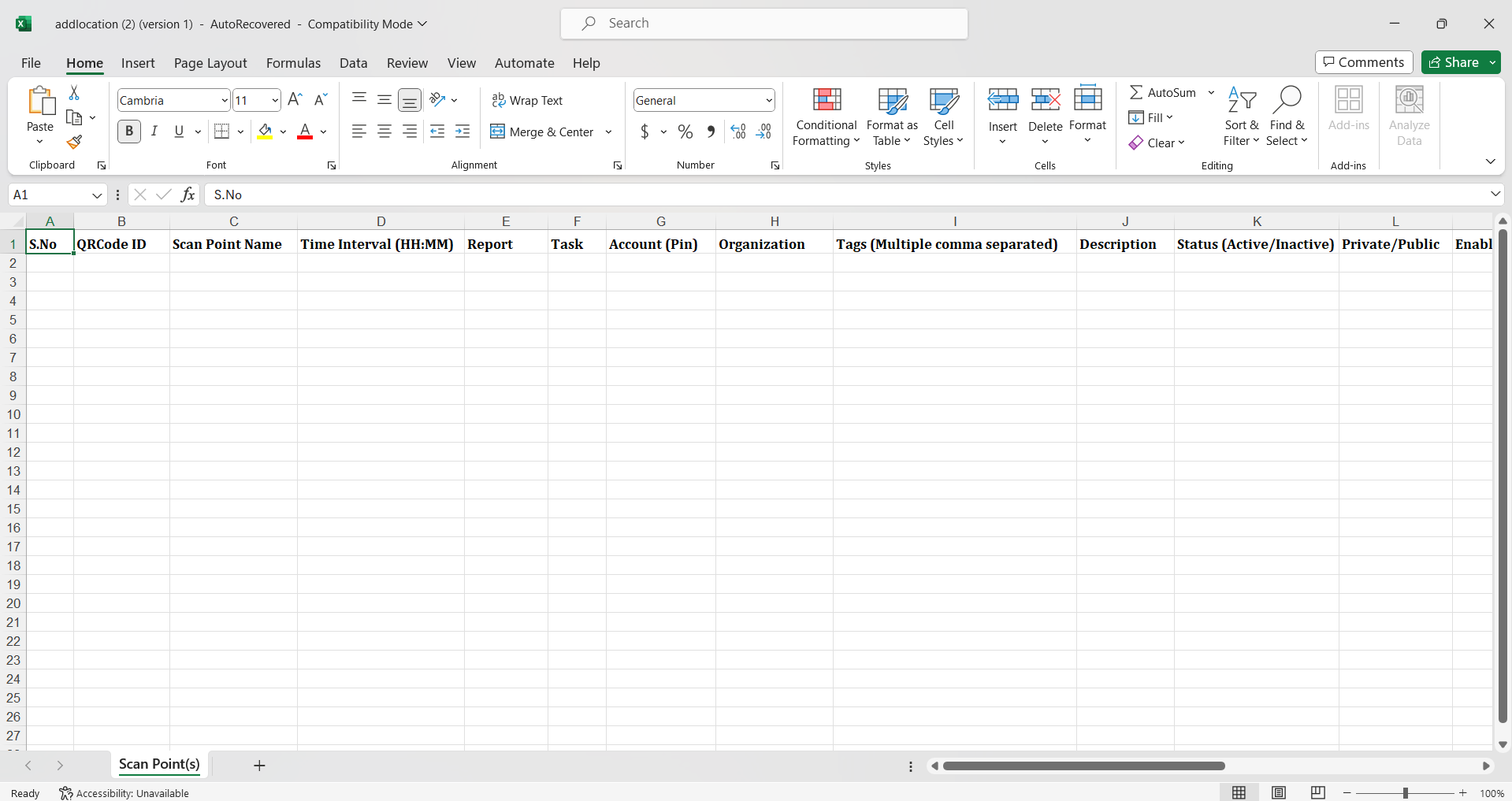Toggle Merge & Center
The width and height of the screenshot is (1512, 801).
[x=542, y=132]
